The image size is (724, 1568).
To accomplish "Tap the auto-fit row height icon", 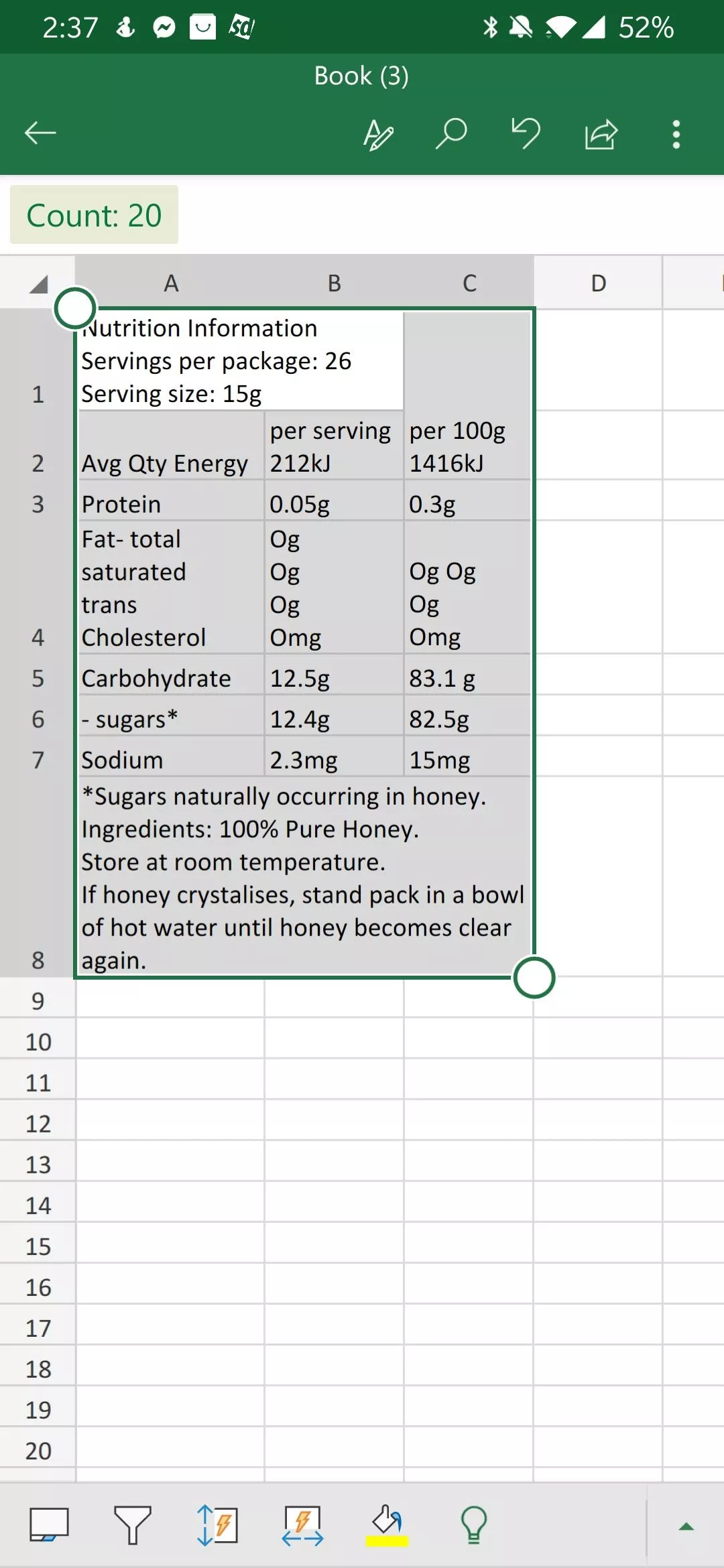I will [217, 1525].
